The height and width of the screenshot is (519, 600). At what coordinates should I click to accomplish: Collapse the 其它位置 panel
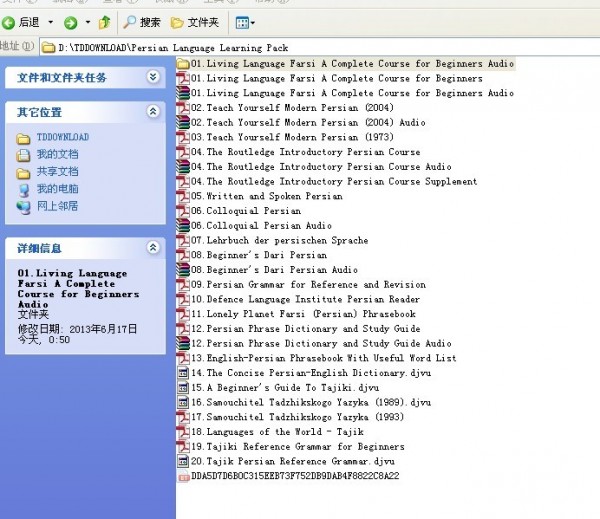pos(153,111)
